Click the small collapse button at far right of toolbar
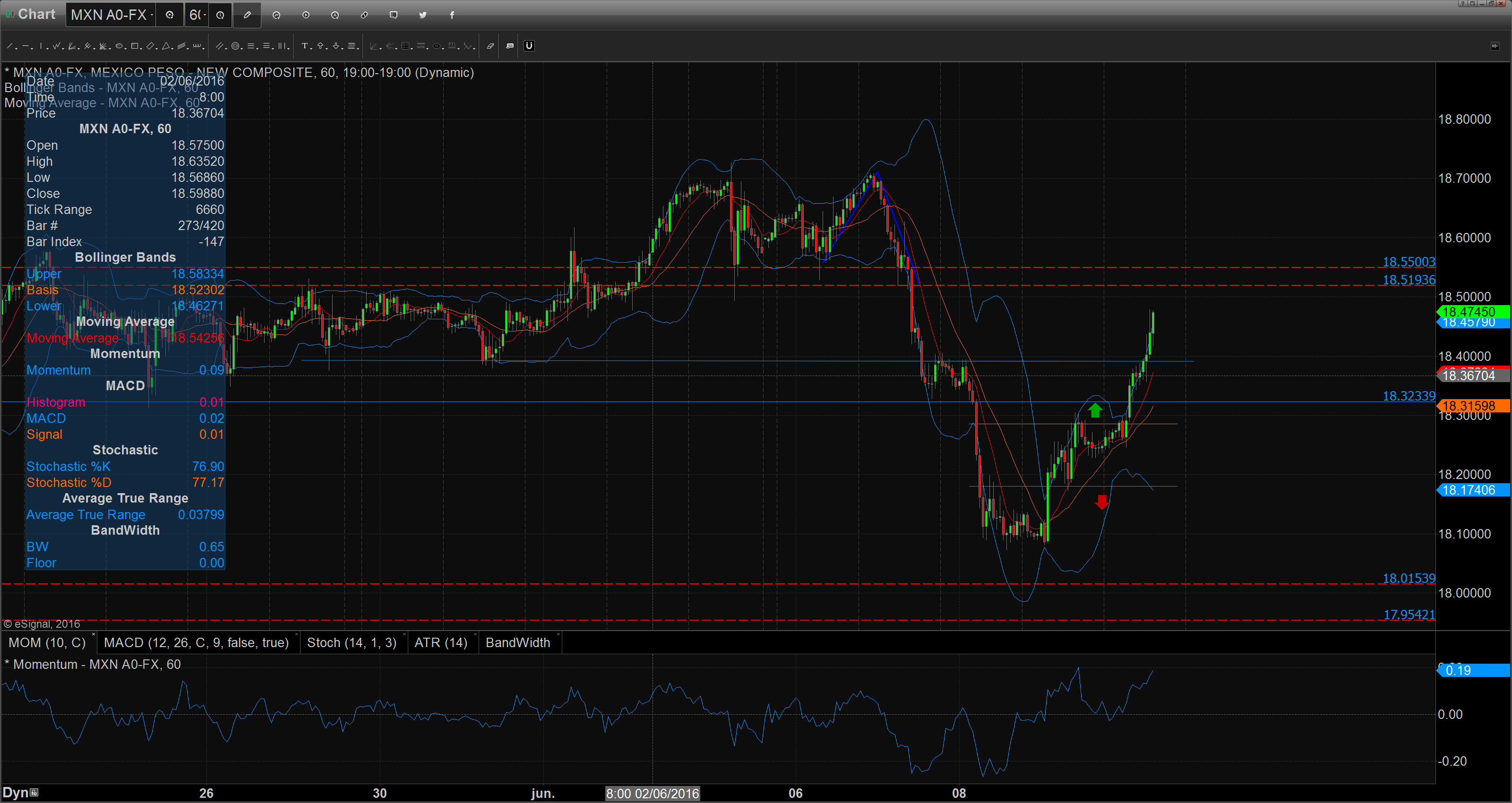Screen dimensions: 1512x803 (1495, 46)
